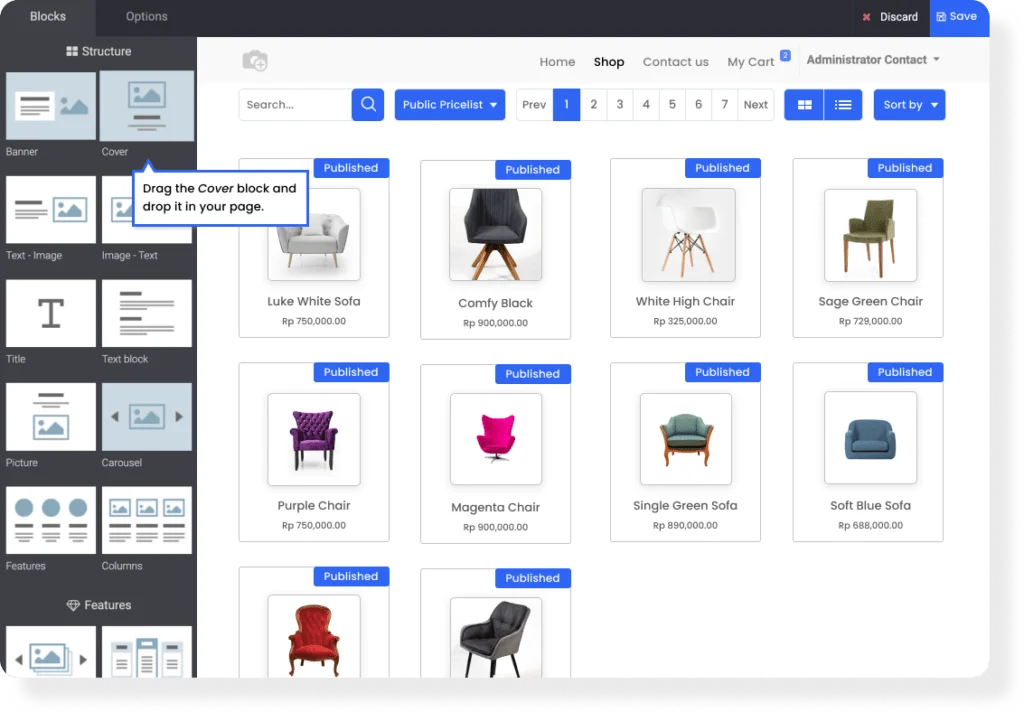Click the Rp 688,000.00 price text

871,526
